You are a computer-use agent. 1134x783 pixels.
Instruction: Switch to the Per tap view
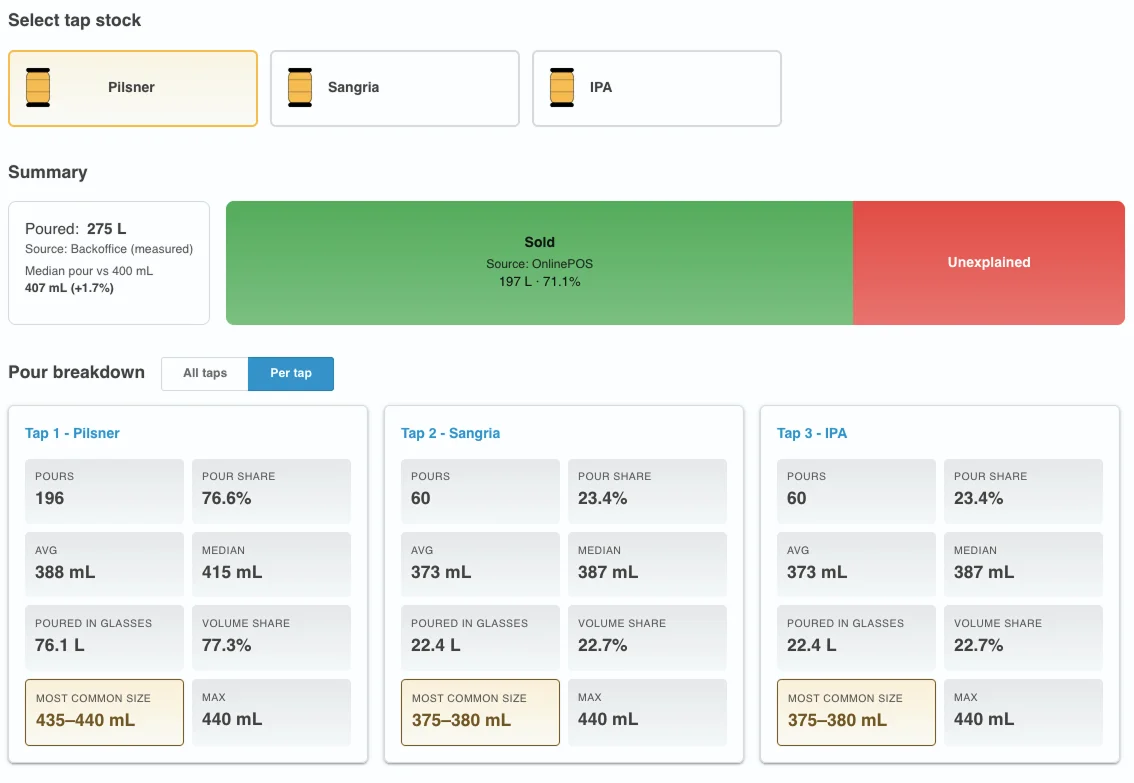tap(291, 373)
